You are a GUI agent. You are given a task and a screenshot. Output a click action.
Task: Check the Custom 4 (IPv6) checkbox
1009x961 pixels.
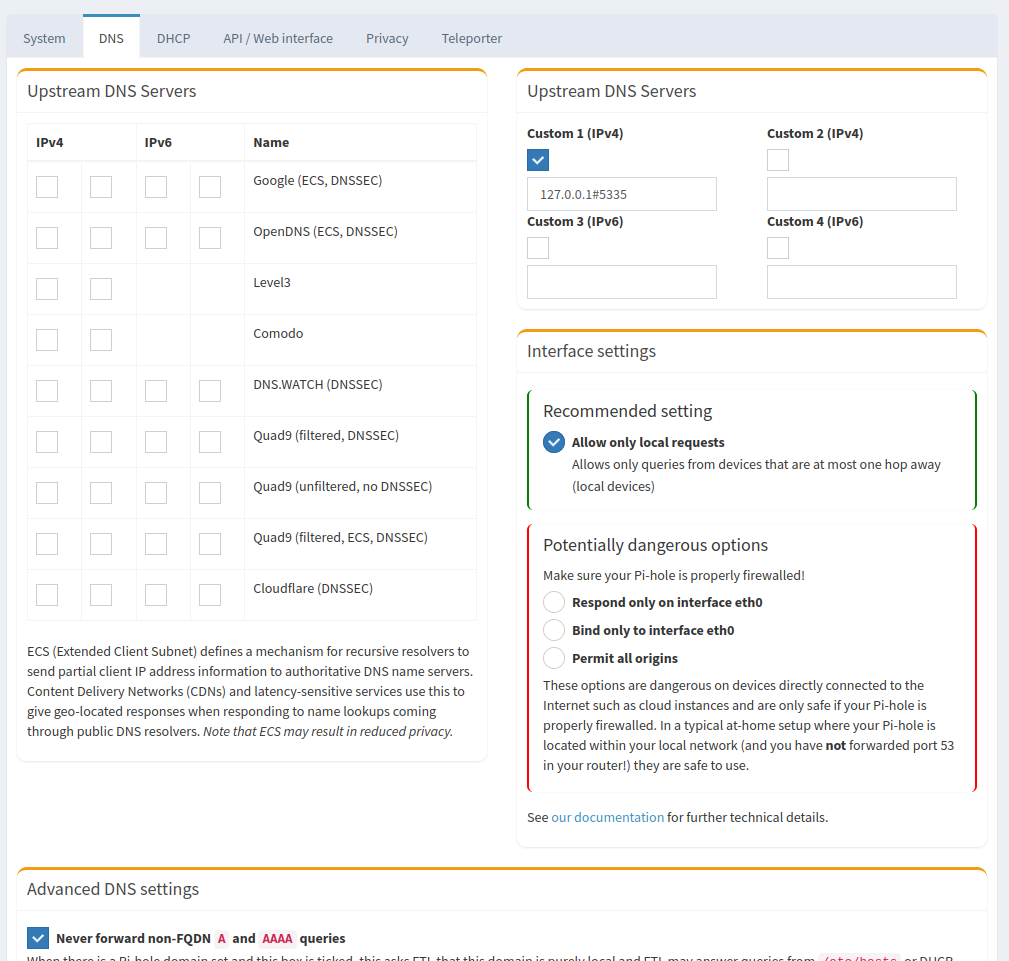pyautogui.click(x=778, y=248)
